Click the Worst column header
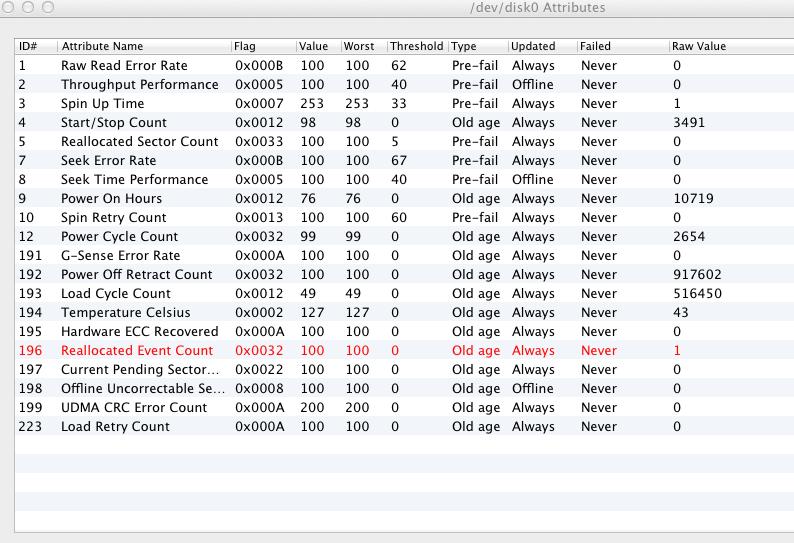794x543 pixels. click(364, 46)
